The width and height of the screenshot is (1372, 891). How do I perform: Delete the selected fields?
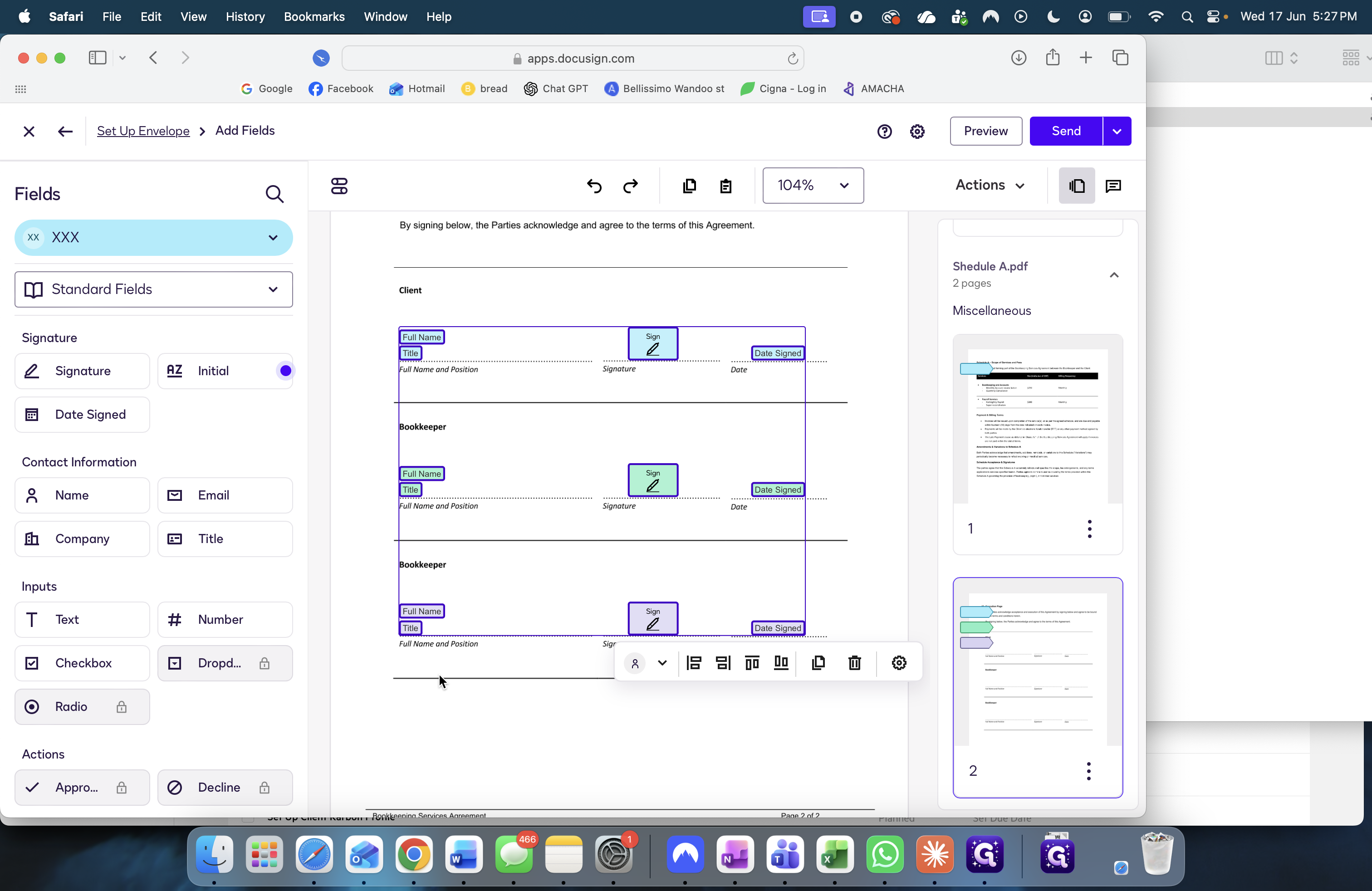click(854, 663)
